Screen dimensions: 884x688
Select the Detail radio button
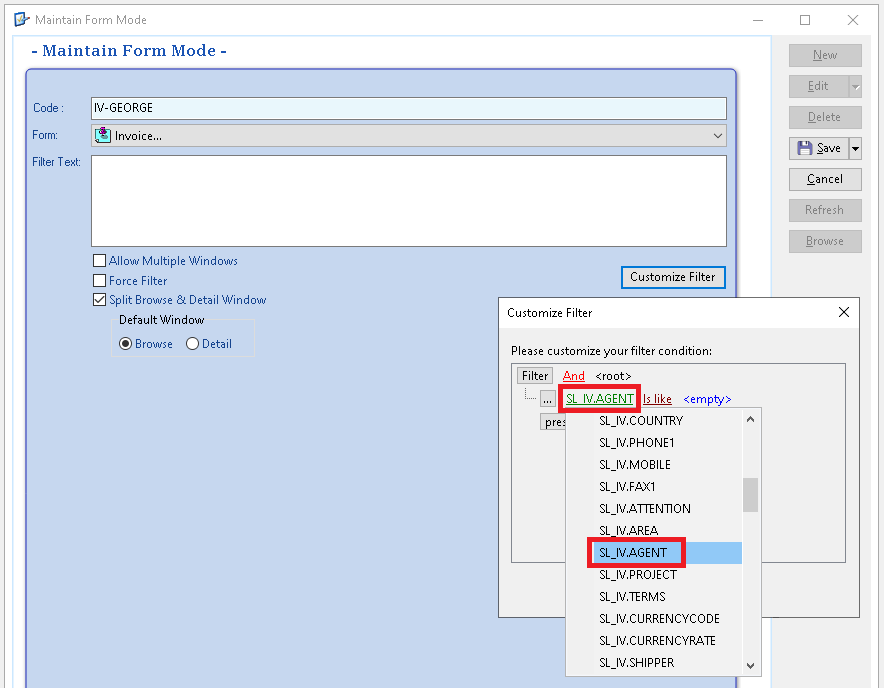[192, 344]
